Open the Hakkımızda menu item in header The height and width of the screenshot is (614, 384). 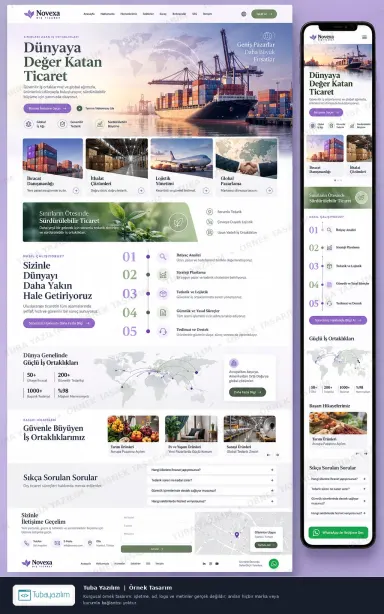pyautogui.click(x=107, y=14)
